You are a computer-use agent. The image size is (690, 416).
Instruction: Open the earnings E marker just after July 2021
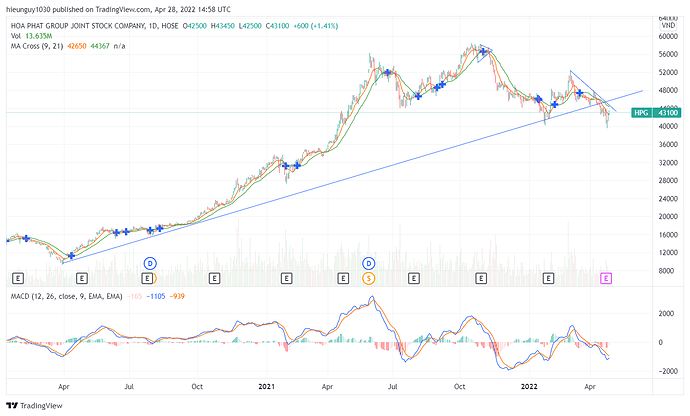[x=414, y=278]
